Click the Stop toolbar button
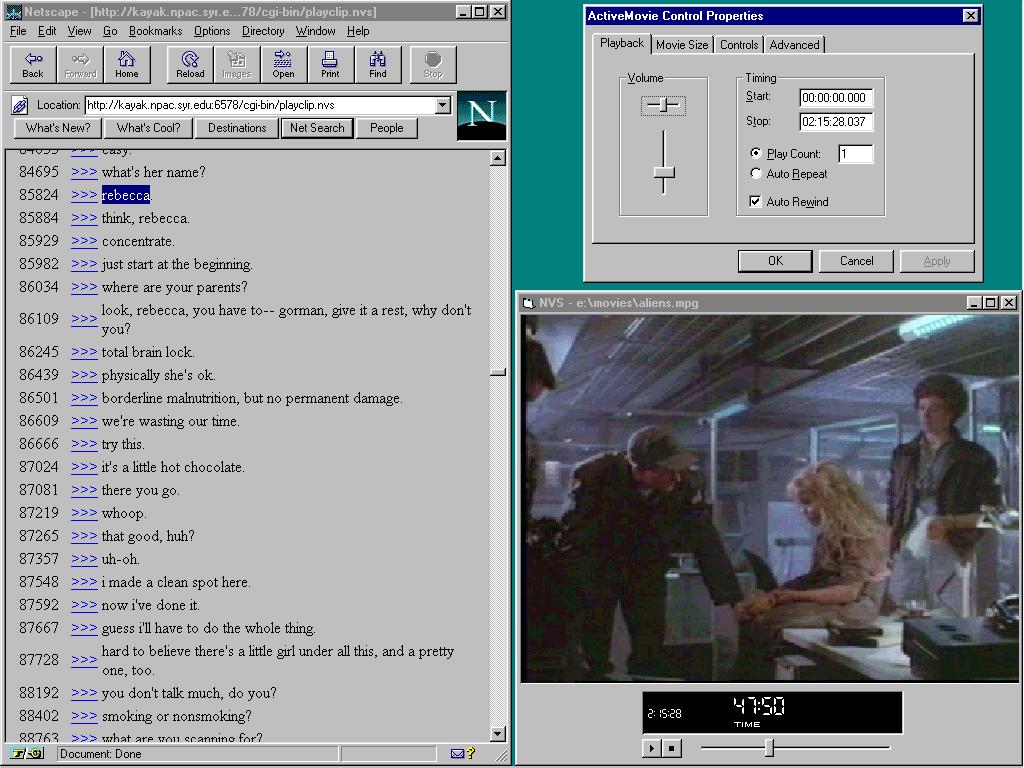 pyautogui.click(x=433, y=65)
